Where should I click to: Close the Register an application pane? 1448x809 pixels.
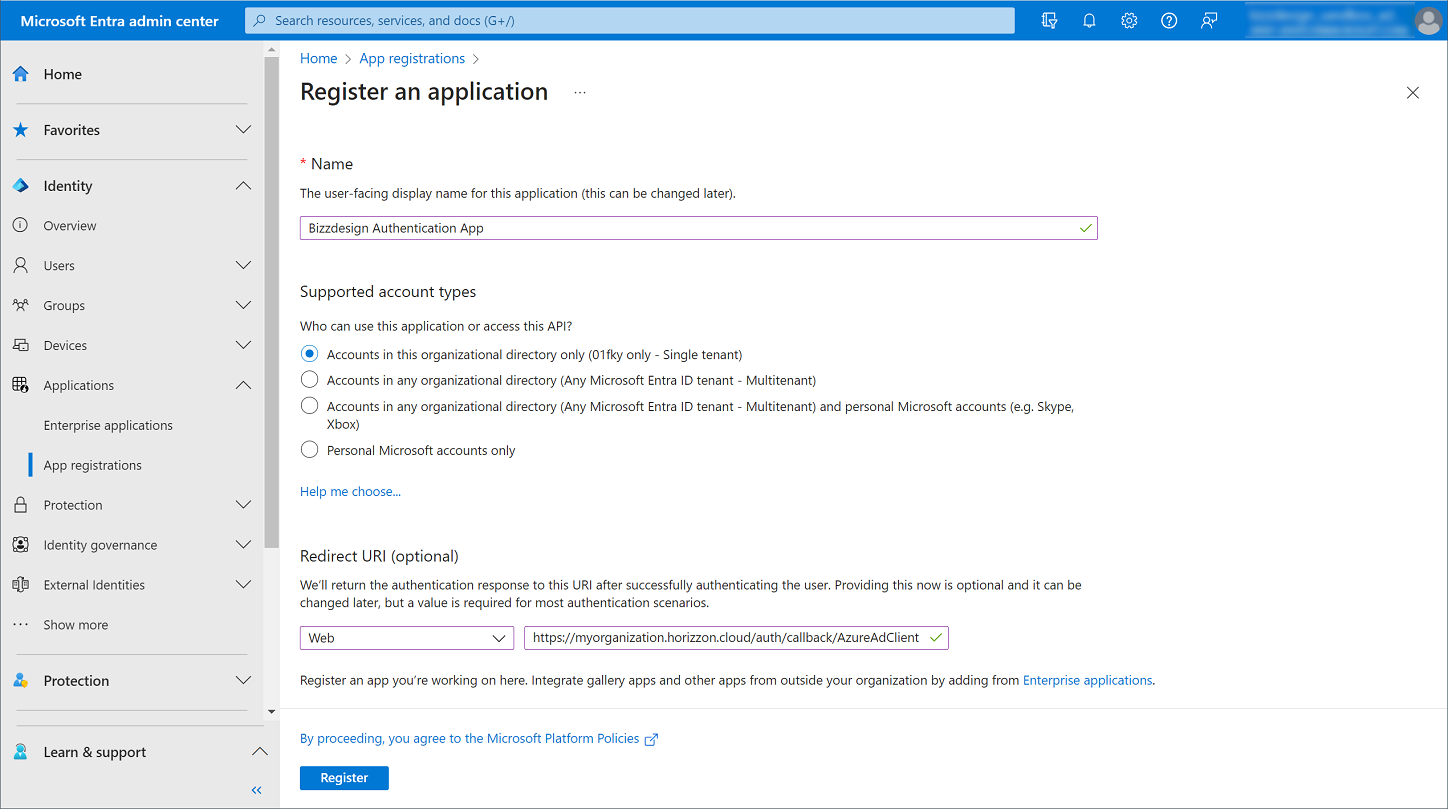1412,92
